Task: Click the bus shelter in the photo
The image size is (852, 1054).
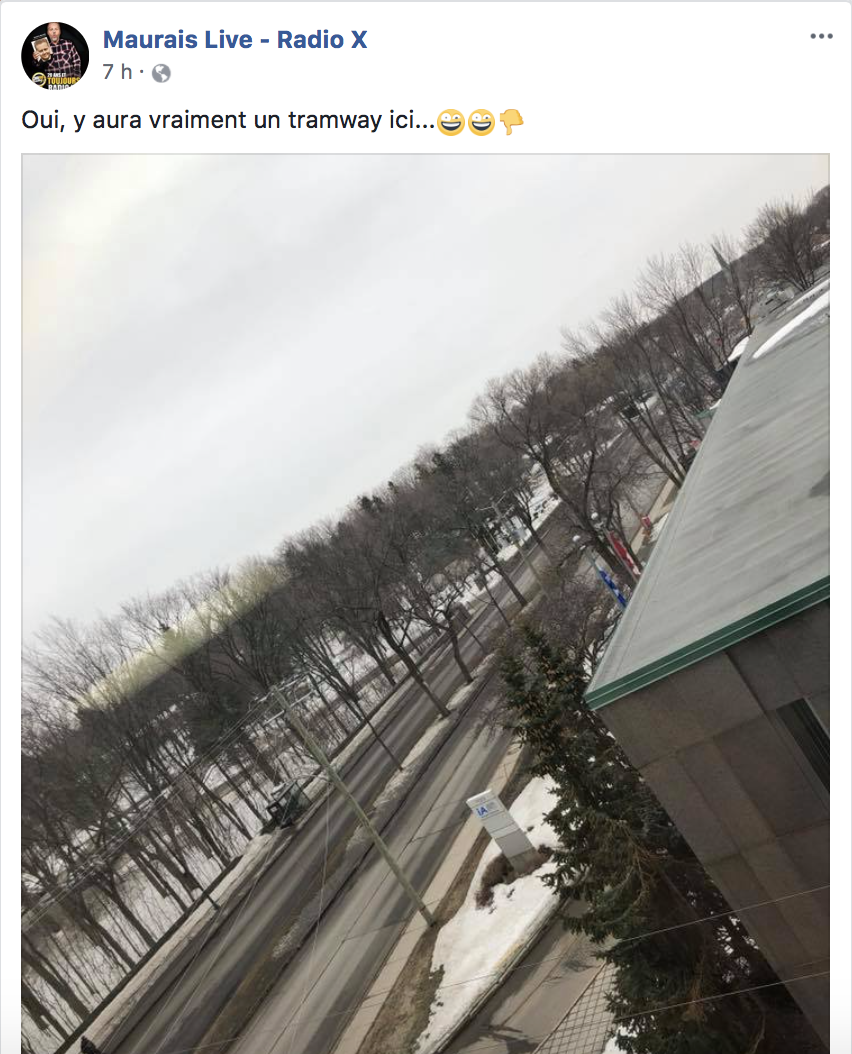Action: (288, 801)
